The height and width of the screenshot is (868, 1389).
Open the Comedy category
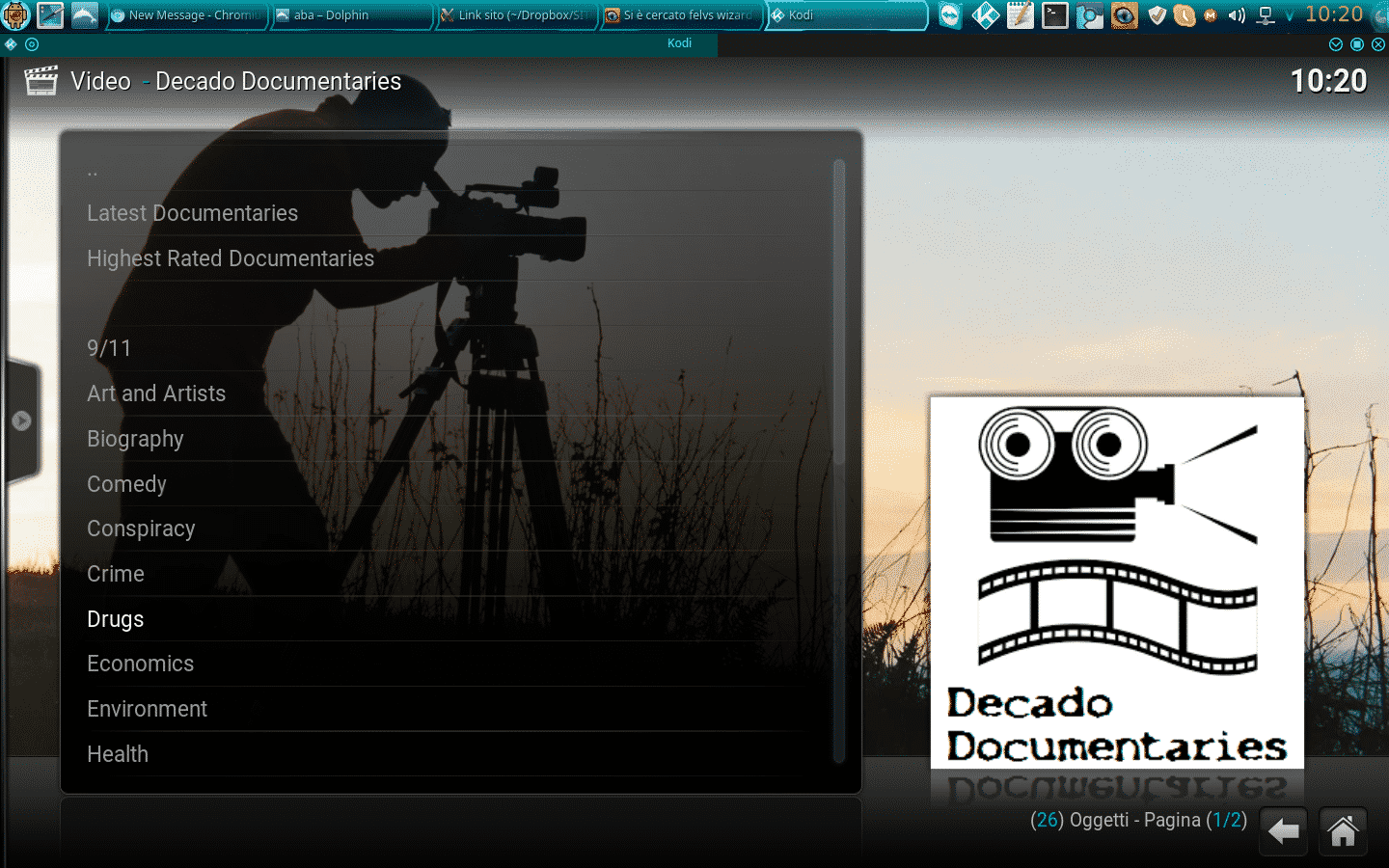[447, 484]
